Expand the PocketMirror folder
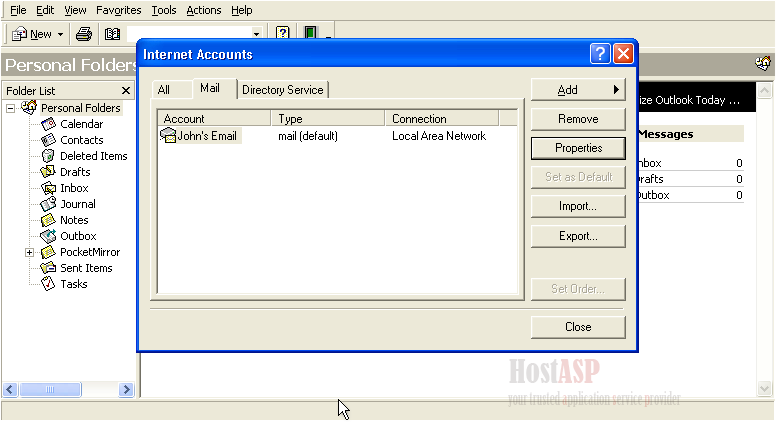Viewport: 776px width, 422px height. pos(30,252)
